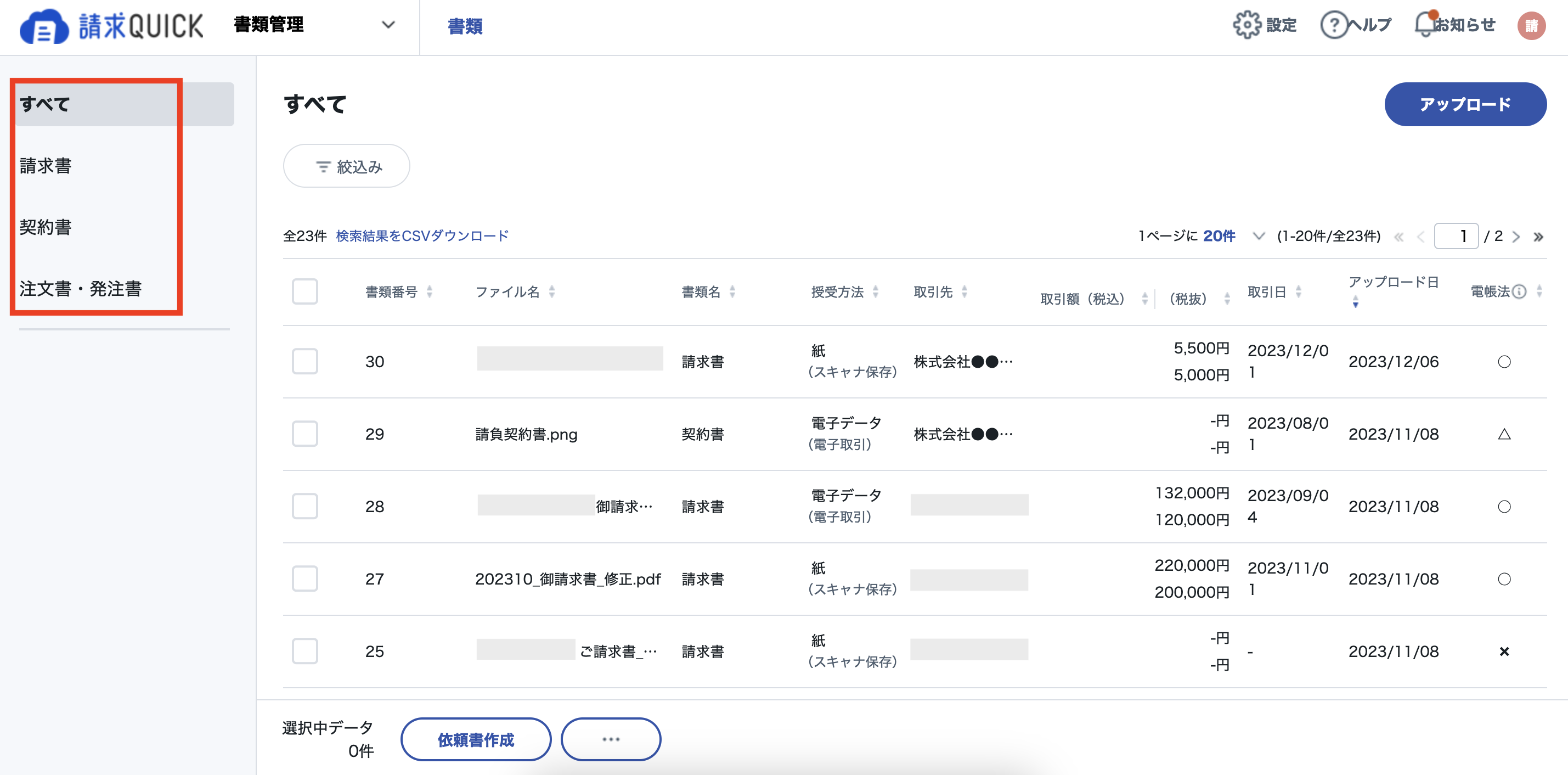Sort by 授受方法 column arrows
1568x775 pixels.
[875, 291]
